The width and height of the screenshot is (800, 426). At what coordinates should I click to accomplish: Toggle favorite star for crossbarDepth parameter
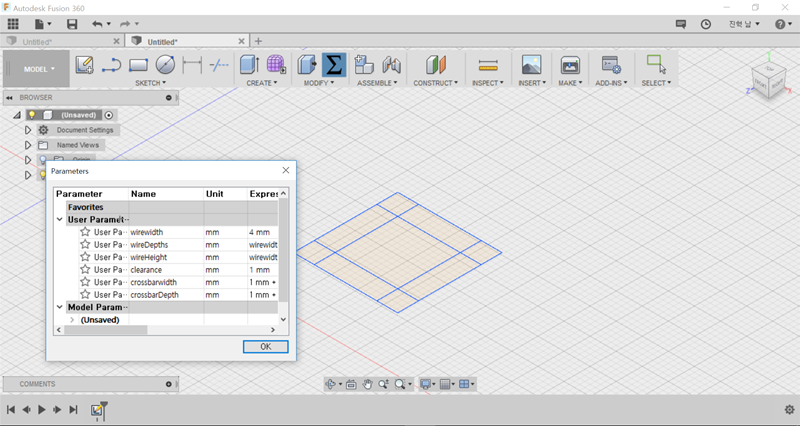click(85, 294)
